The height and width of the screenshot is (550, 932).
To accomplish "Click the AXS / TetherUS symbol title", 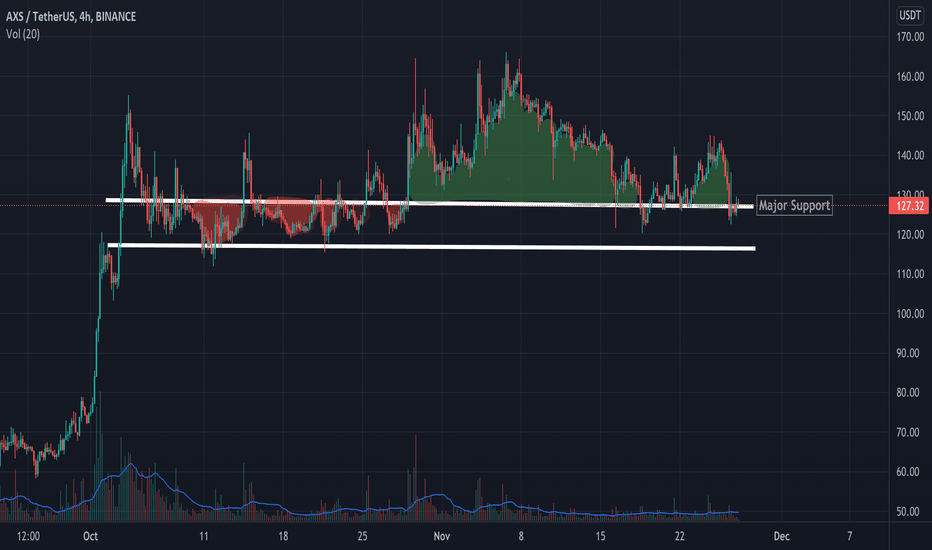I will coord(71,17).
